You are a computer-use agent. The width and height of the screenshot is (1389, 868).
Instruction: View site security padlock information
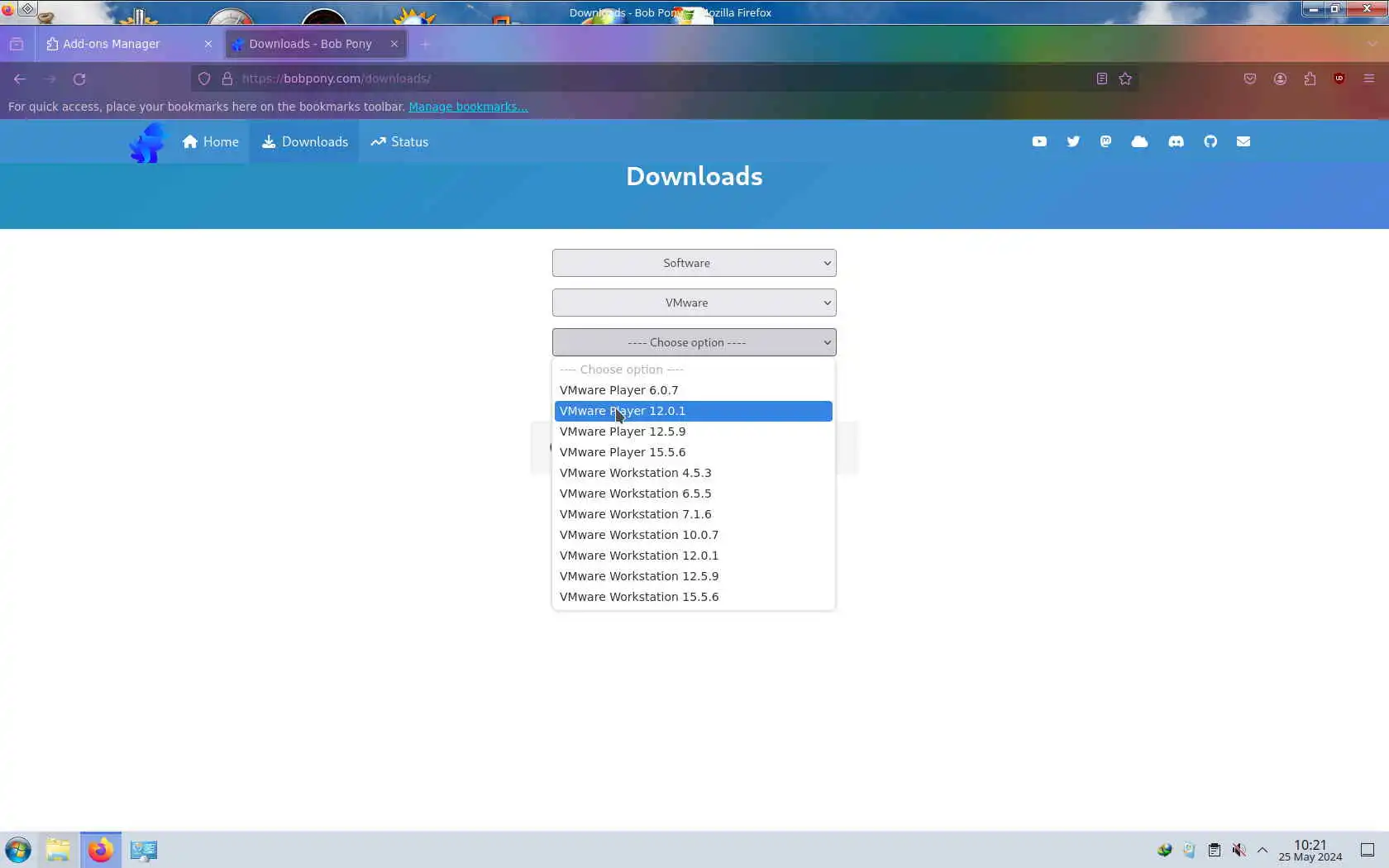pyautogui.click(x=227, y=79)
